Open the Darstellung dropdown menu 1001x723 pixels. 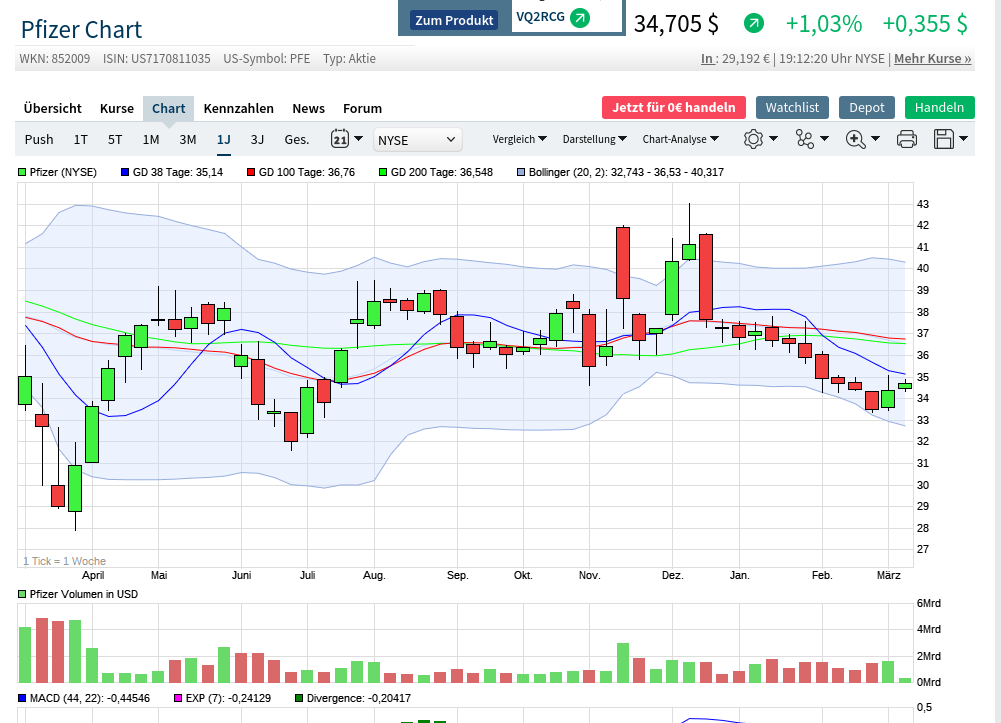pyautogui.click(x=594, y=139)
